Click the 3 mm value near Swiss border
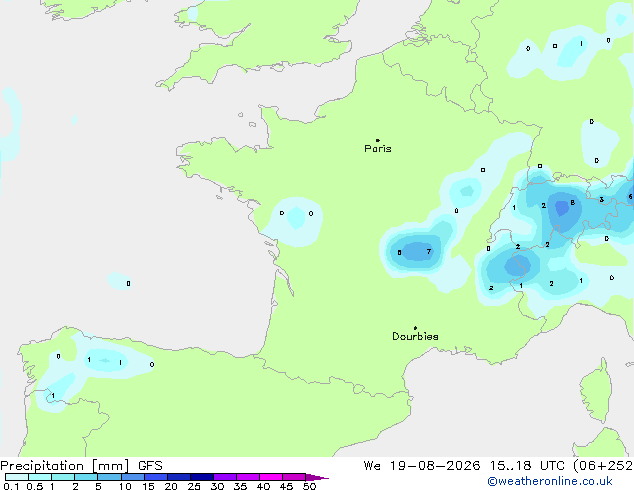 coord(602,199)
